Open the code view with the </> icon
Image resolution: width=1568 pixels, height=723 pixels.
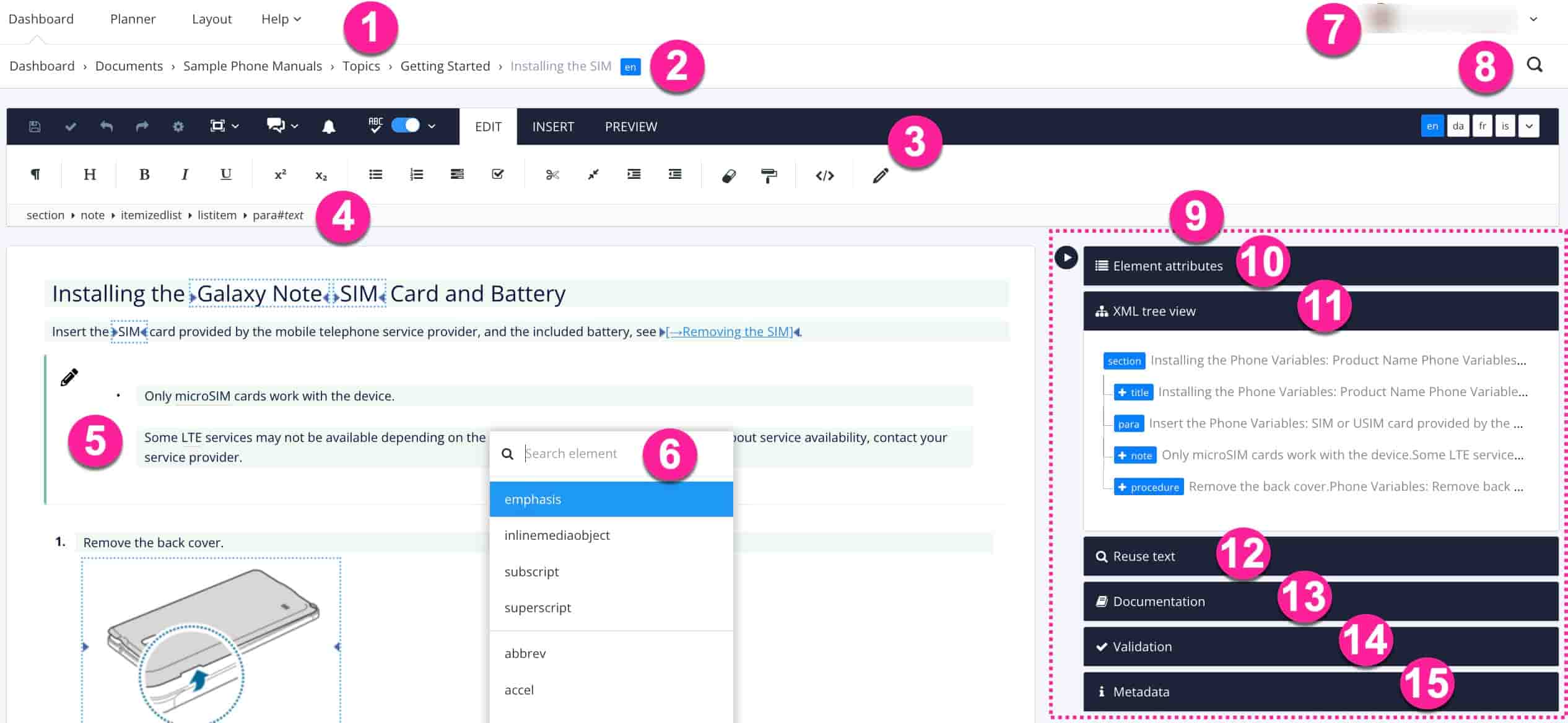[824, 175]
